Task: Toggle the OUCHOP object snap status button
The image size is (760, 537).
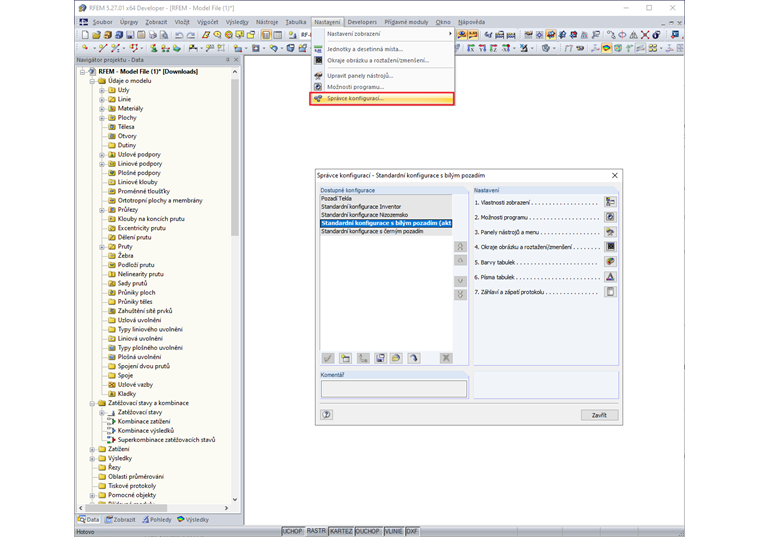Action: pos(367,531)
